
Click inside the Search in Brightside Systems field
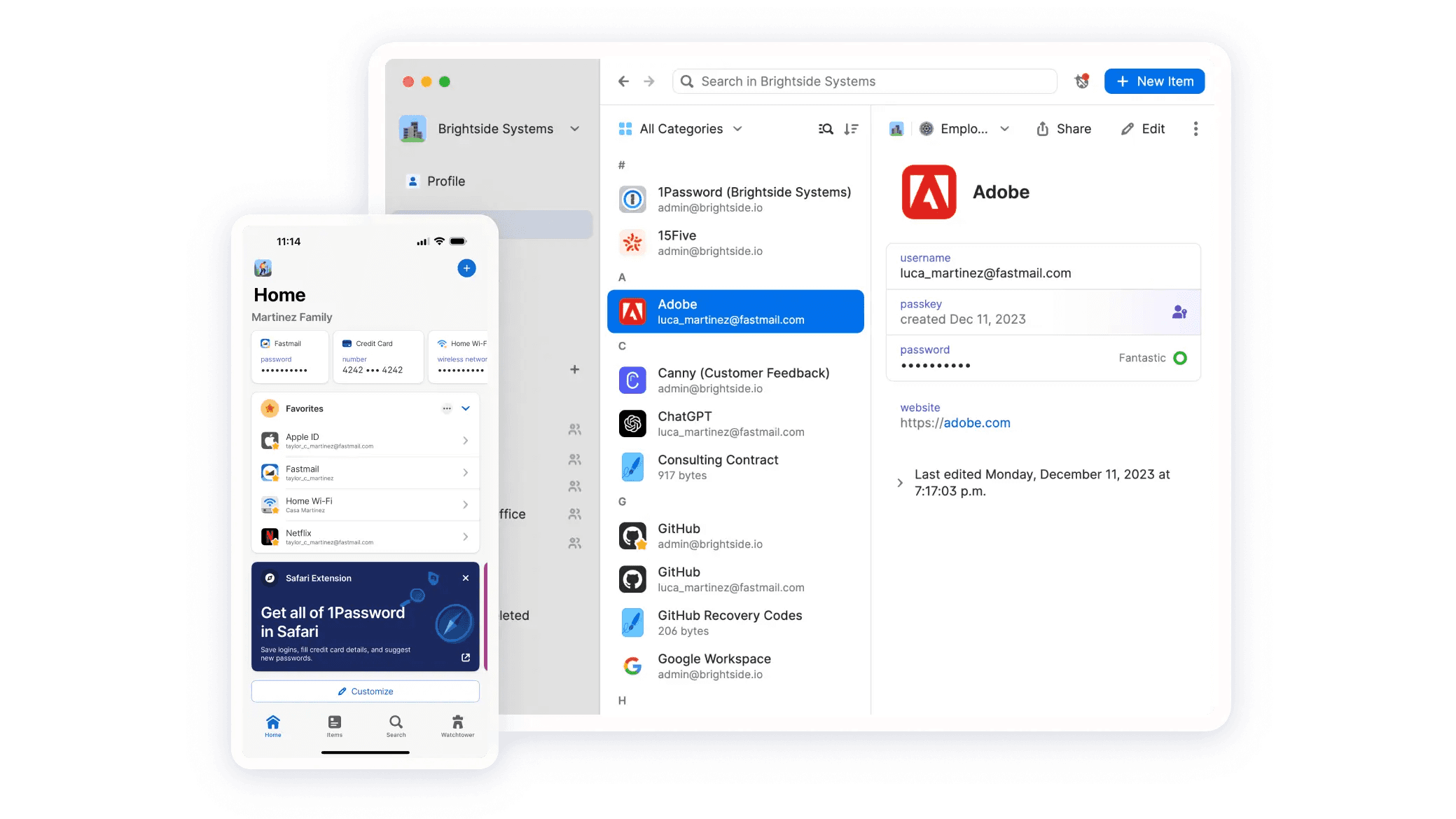click(x=864, y=81)
